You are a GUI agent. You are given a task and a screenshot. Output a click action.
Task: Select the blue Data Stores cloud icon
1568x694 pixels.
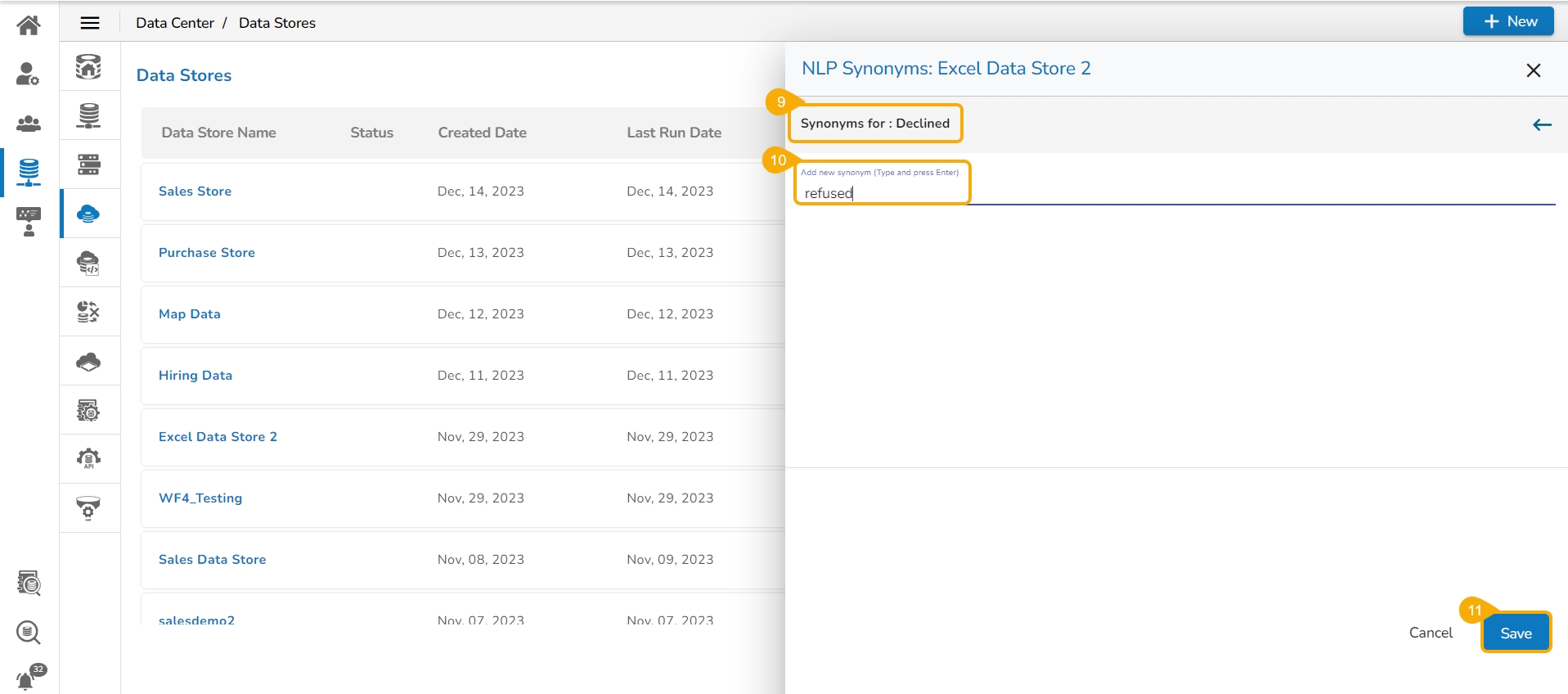pos(88,214)
